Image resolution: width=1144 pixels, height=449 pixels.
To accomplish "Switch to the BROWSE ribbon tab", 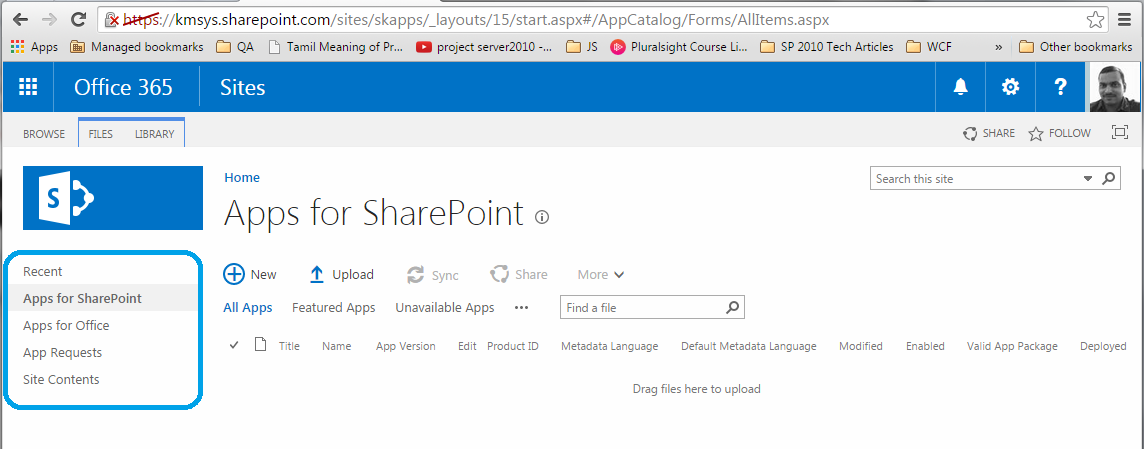I will (44, 134).
